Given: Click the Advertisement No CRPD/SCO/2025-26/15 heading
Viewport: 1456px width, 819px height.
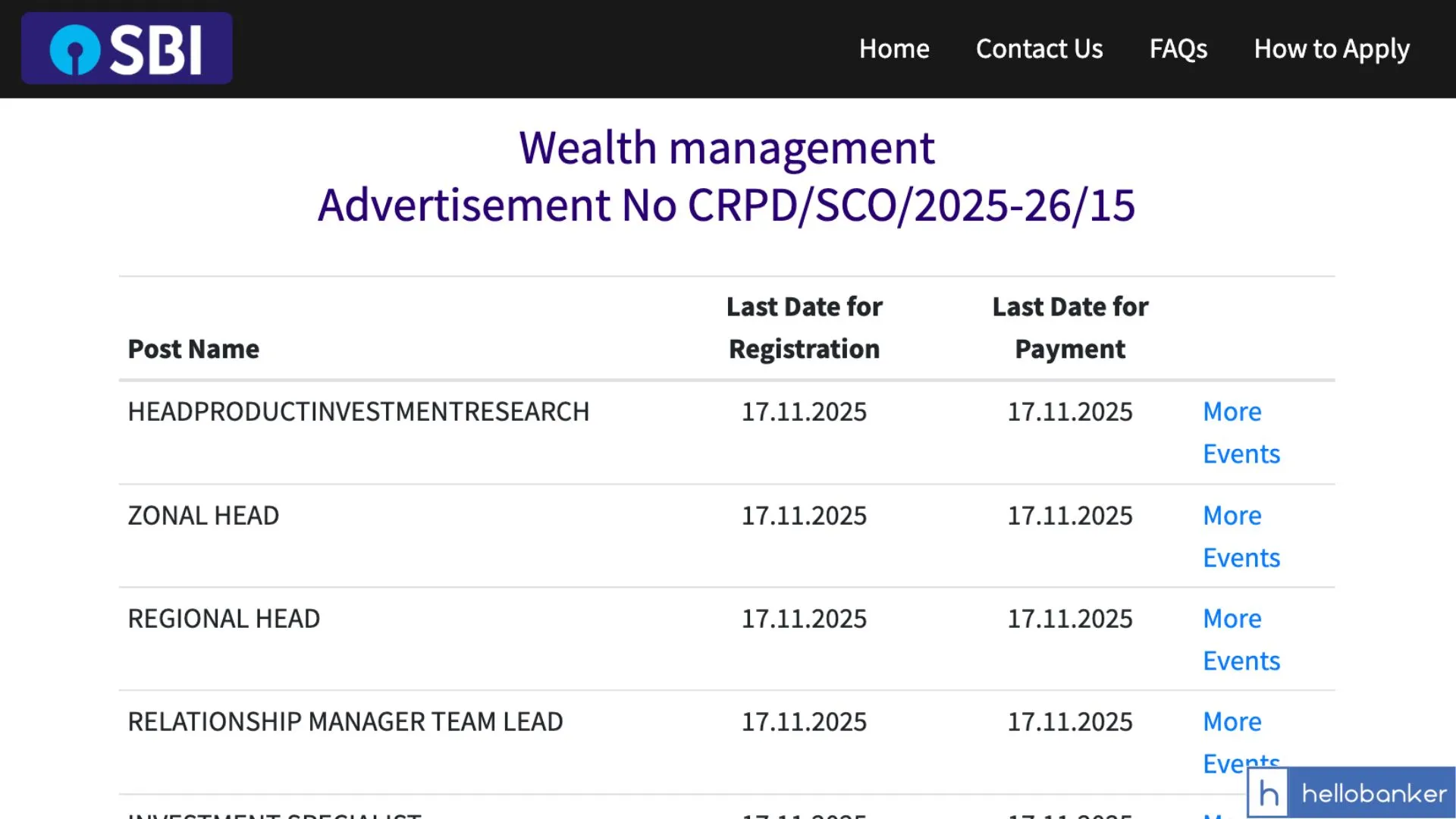Looking at the screenshot, I should 726,205.
